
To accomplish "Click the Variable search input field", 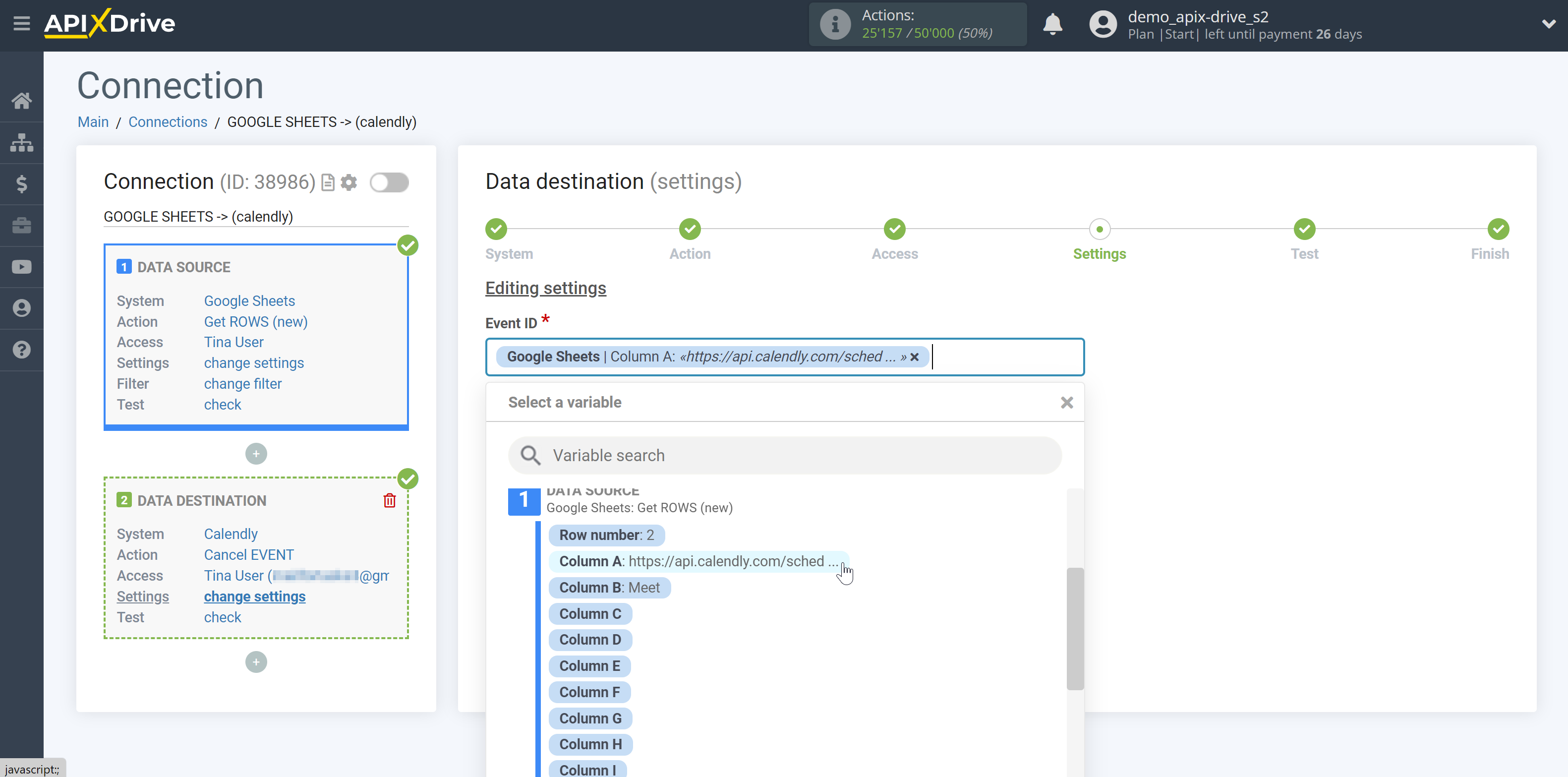I will pyautogui.click(x=785, y=455).
